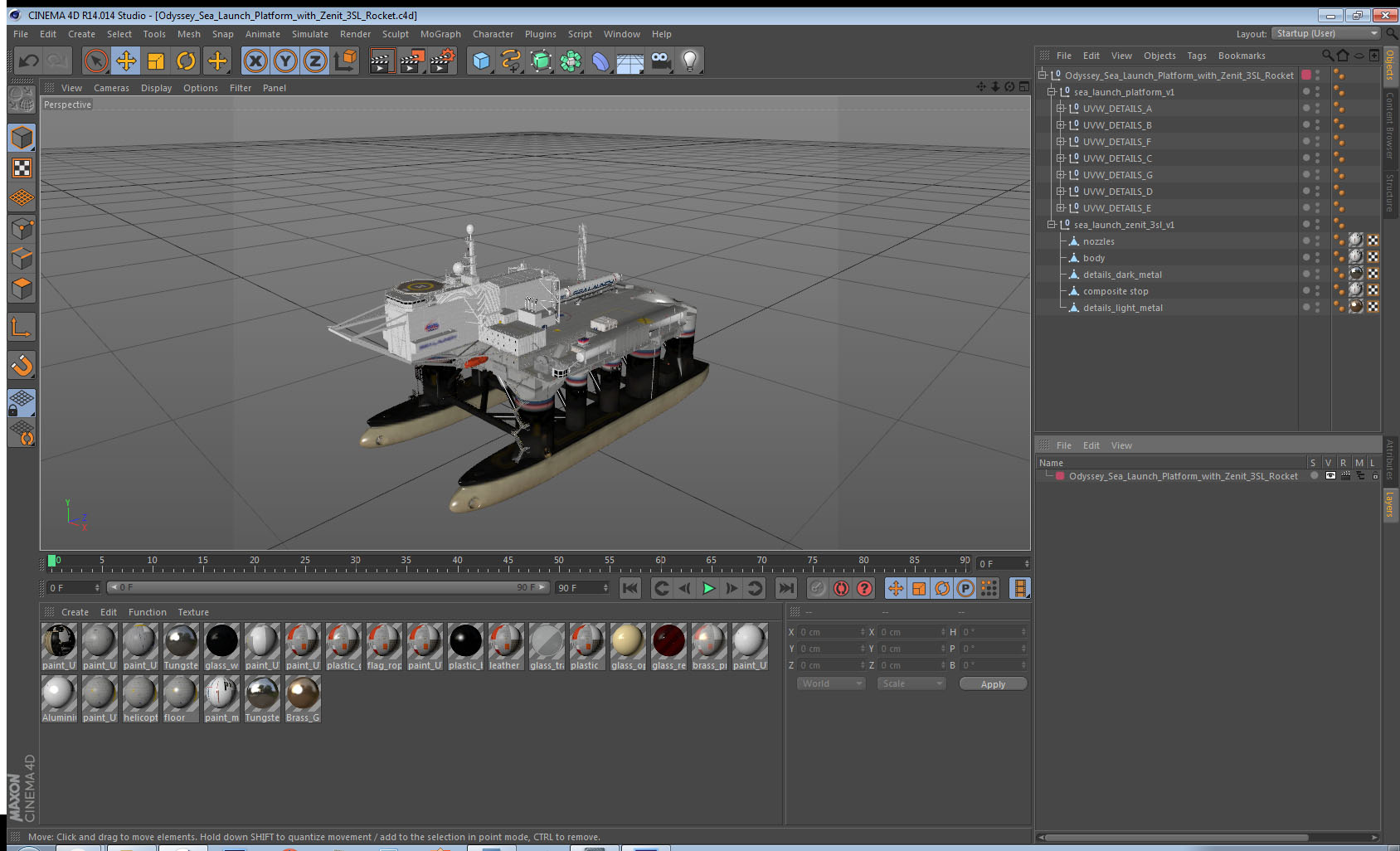Collapse sea_launch_zenit_3sl_v1 node
The height and width of the screenshot is (851, 1400).
tap(1051, 225)
